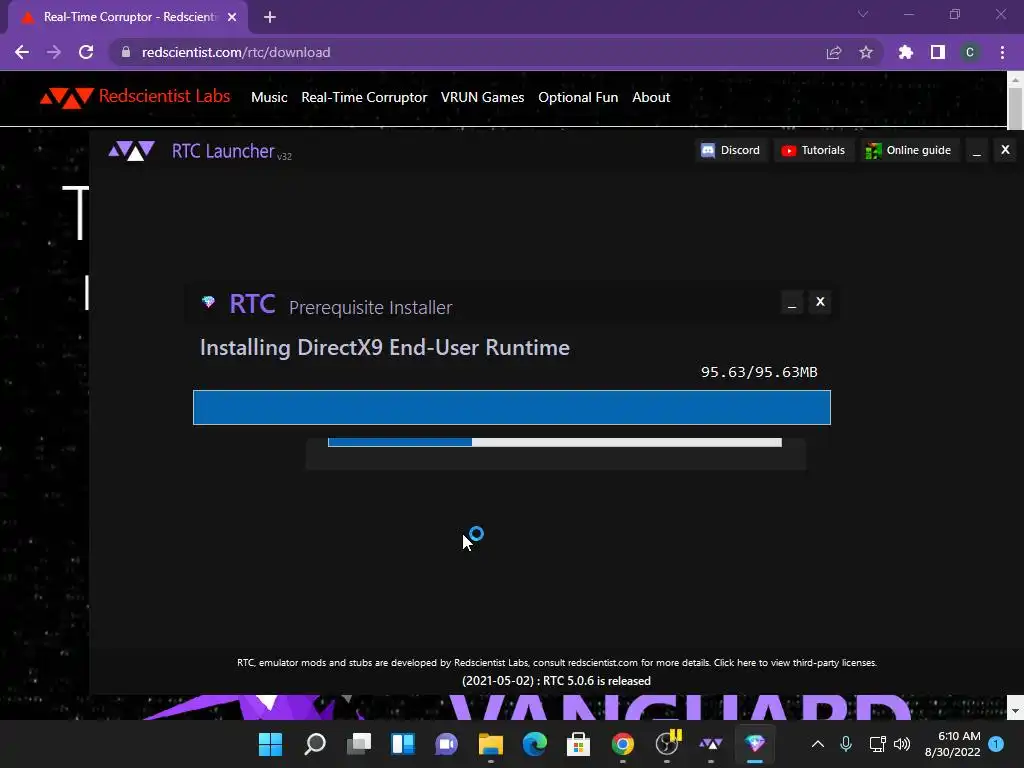Viewport: 1024px width, 768px height.
Task: Show hidden system tray icons
Action: coord(818,744)
